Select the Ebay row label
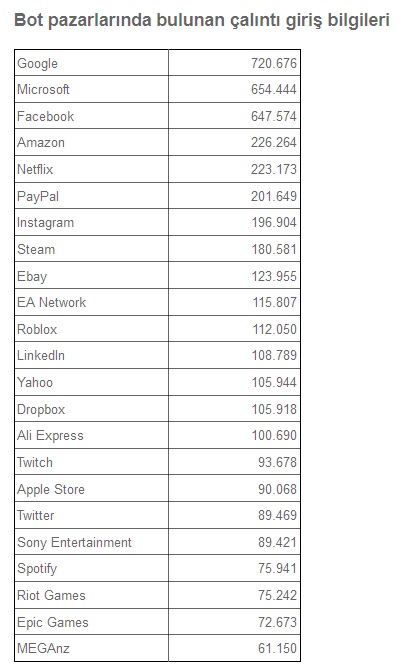 (32, 276)
